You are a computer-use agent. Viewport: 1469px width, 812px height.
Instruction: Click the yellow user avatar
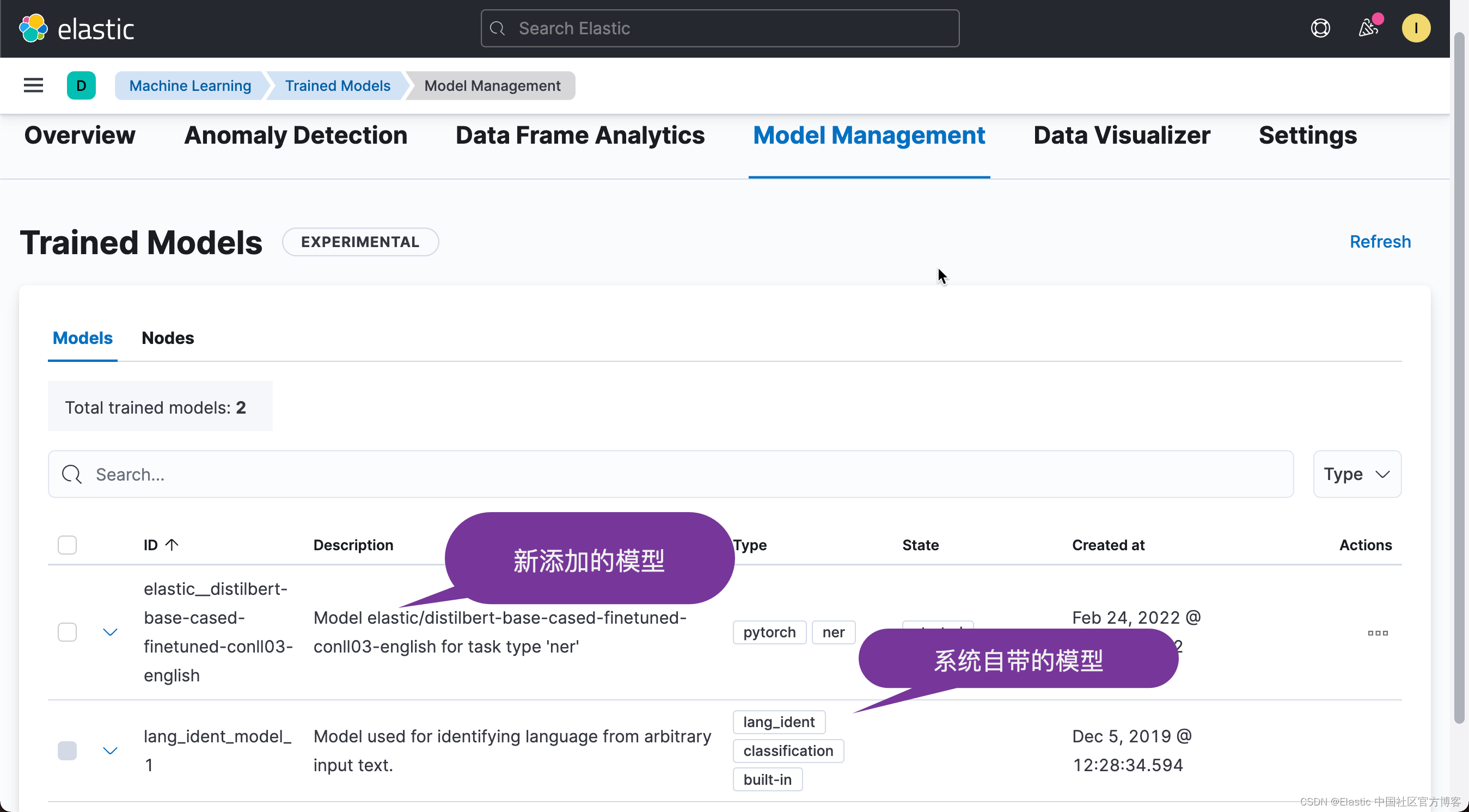click(1416, 28)
